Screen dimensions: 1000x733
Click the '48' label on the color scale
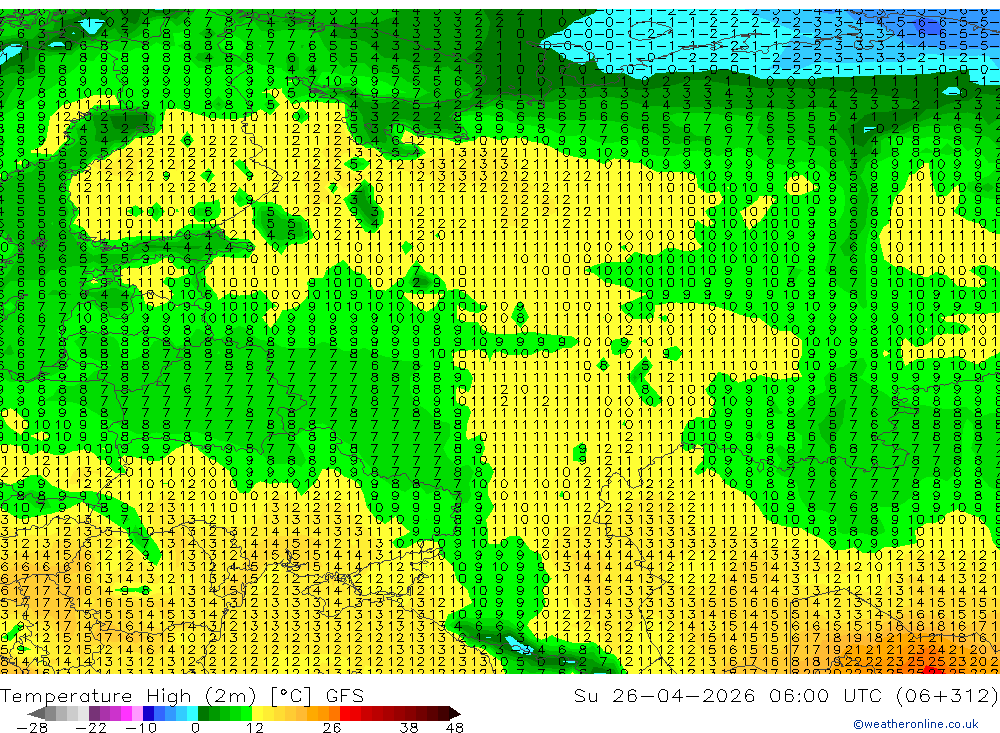[455, 728]
